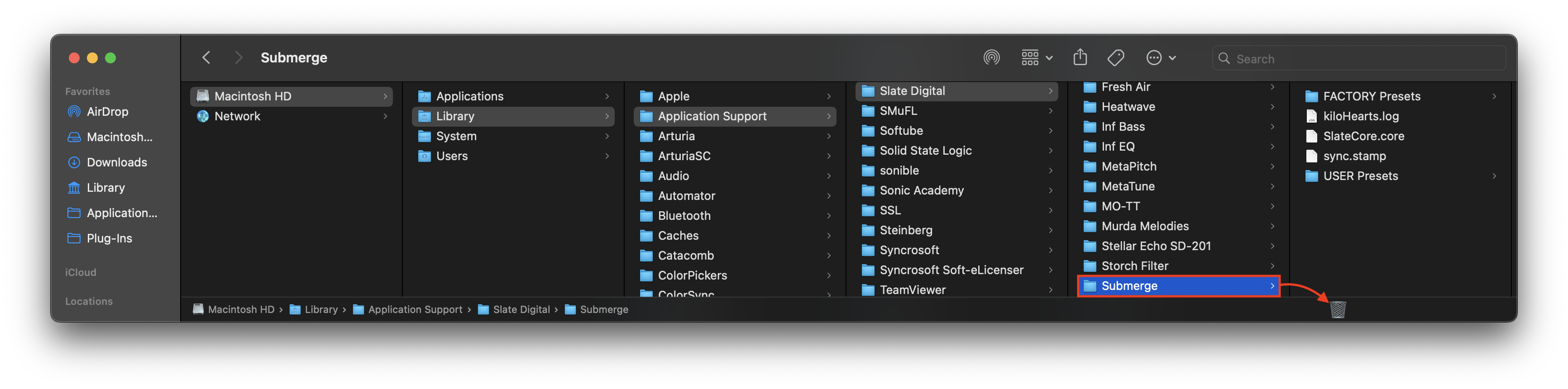Select the Bluetooth folder

pos(735,216)
